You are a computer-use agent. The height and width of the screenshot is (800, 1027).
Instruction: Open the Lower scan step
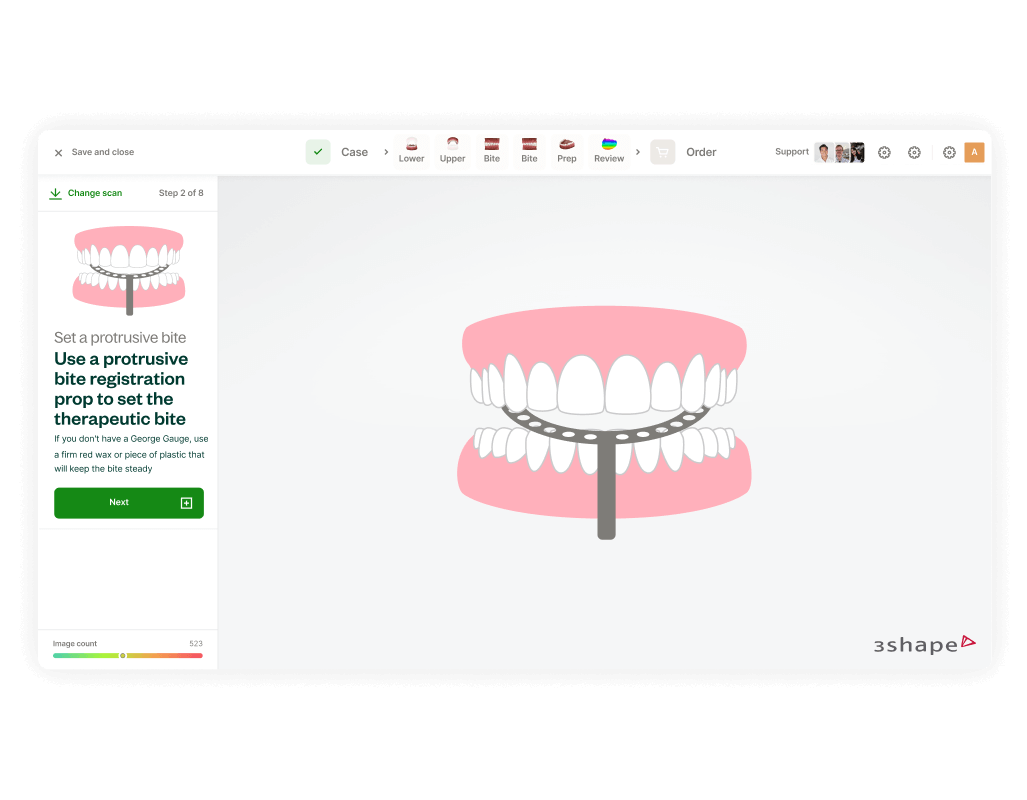pos(411,151)
